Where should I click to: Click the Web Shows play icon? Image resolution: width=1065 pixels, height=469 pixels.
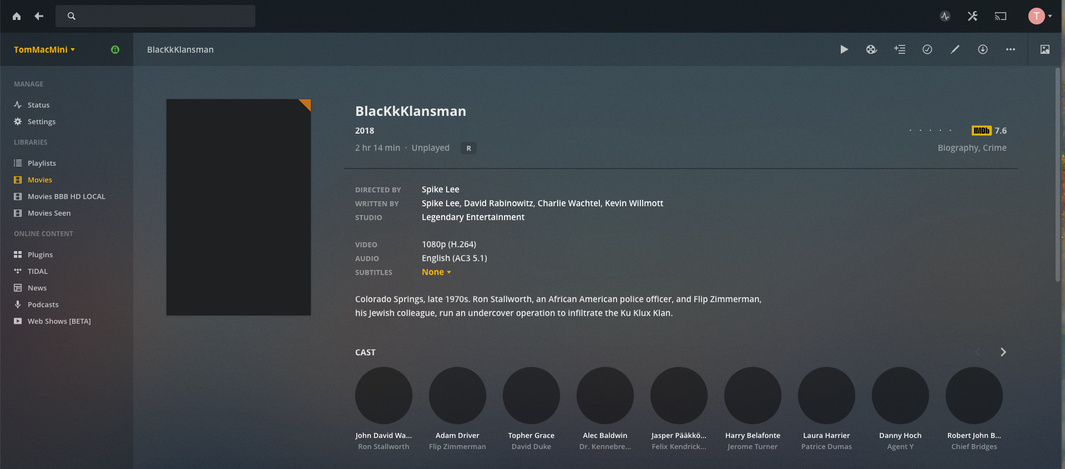[x=18, y=321]
